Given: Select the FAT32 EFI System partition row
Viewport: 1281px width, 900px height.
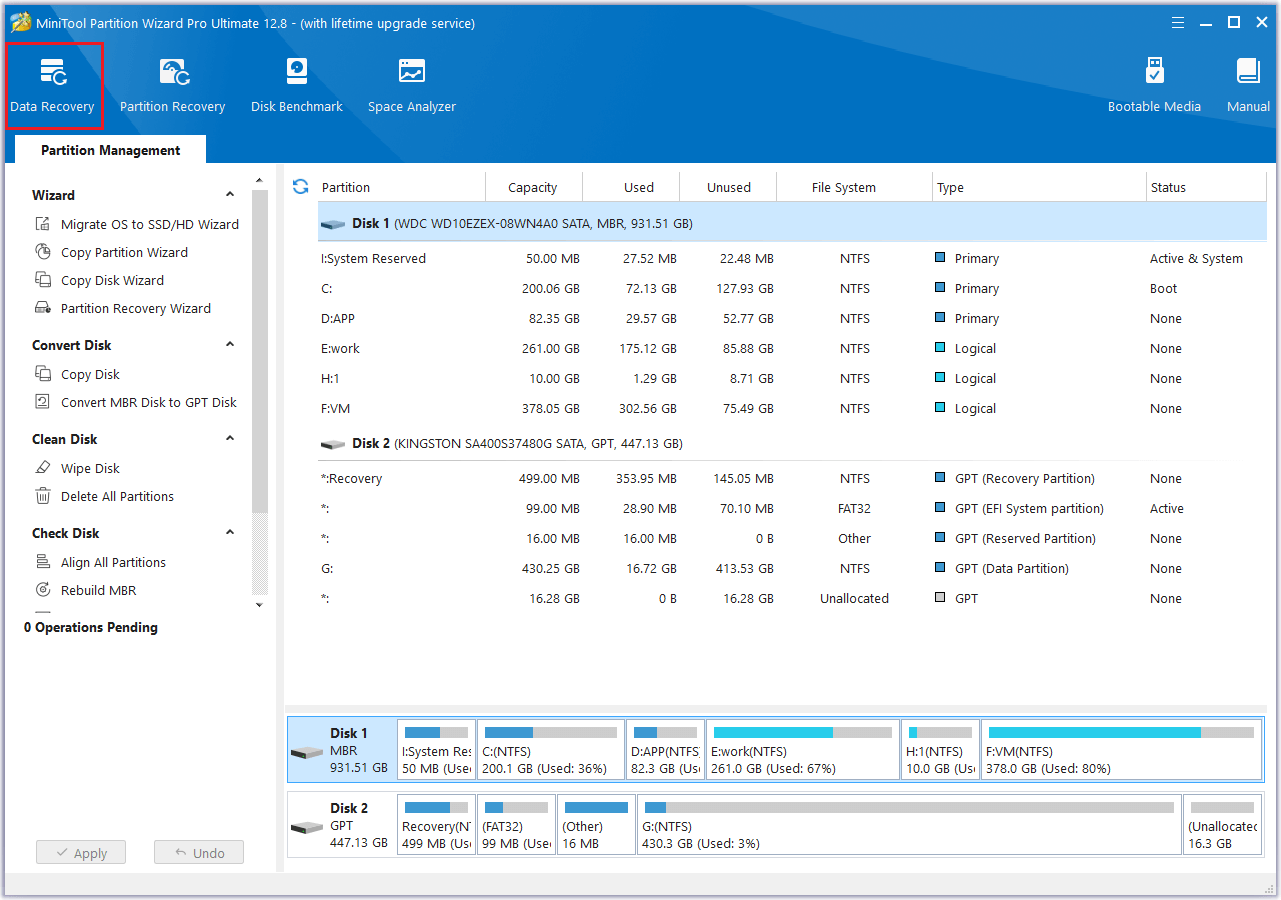Looking at the screenshot, I should [x=792, y=509].
